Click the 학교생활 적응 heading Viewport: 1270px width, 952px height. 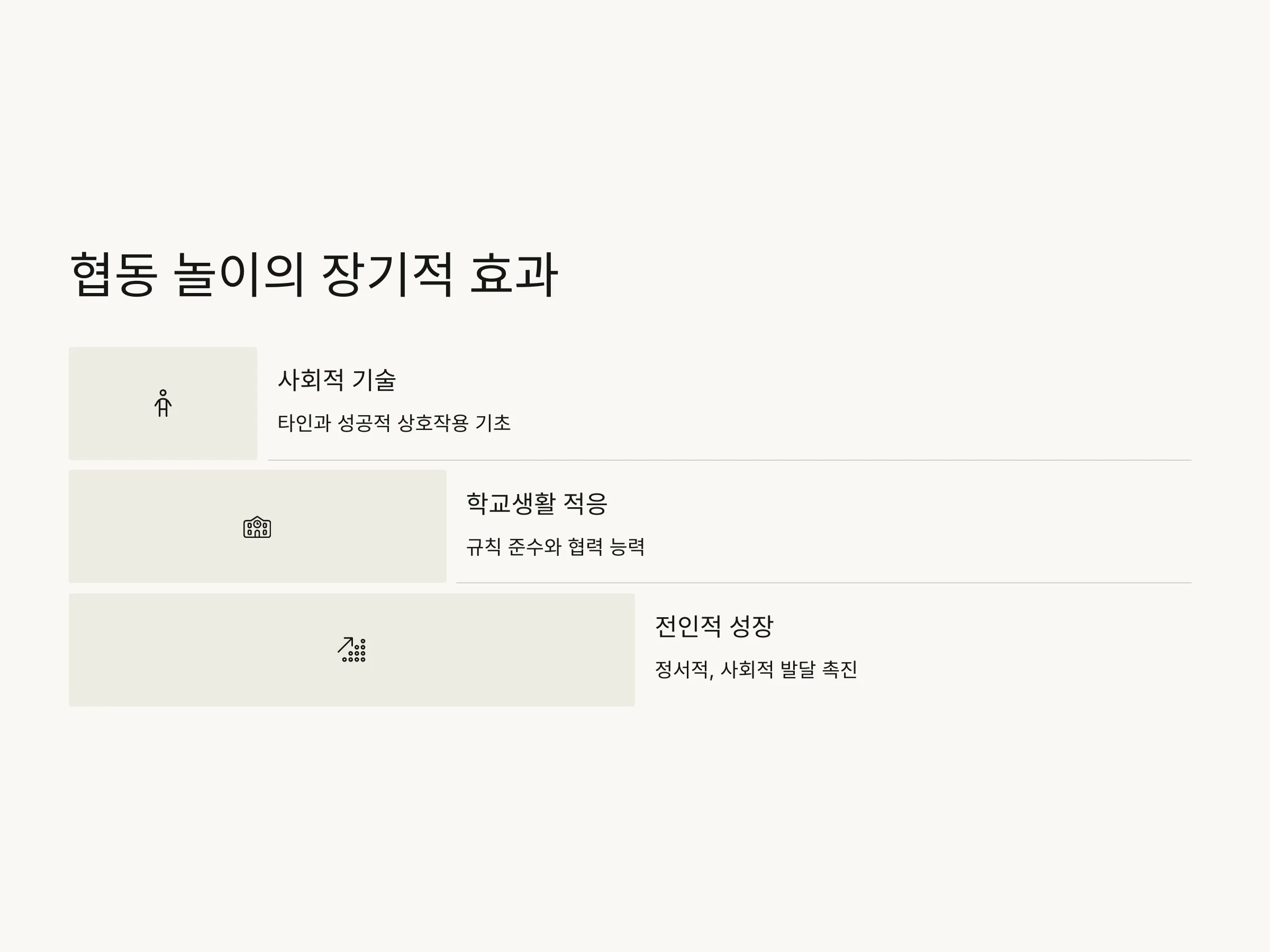(x=536, y=504)
